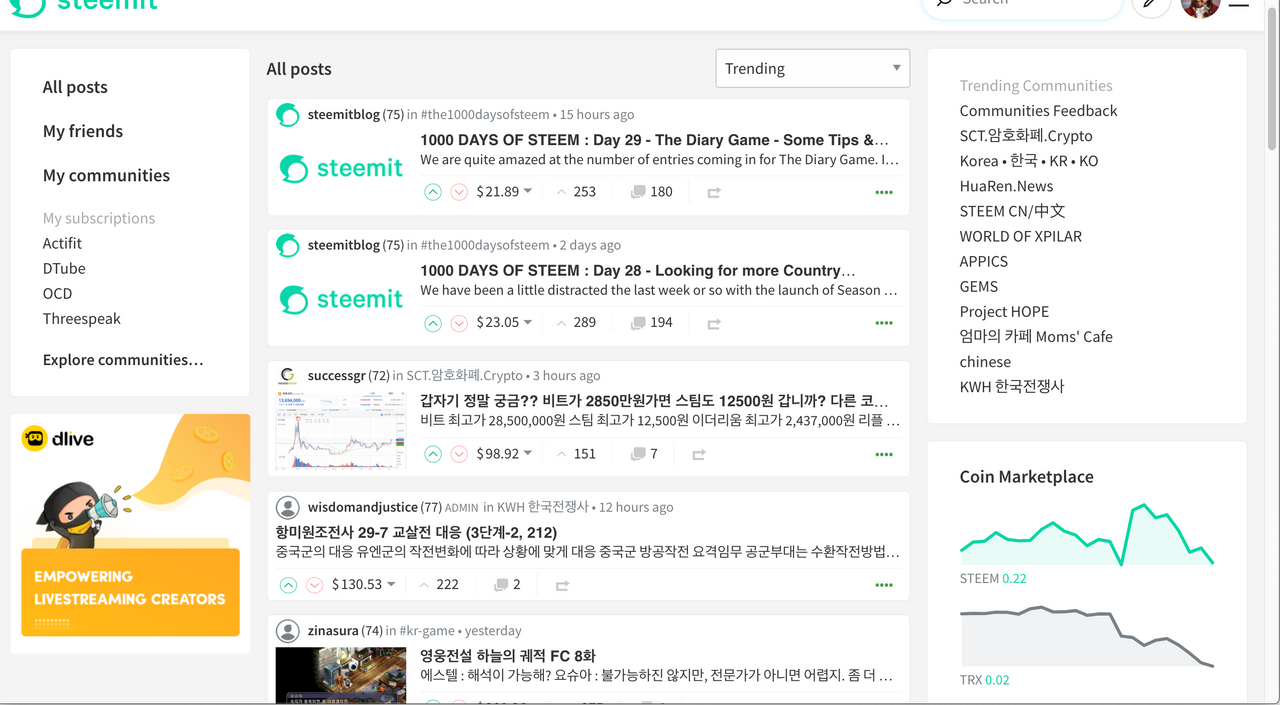Open Project HOPE community

tap(1004, 311)
